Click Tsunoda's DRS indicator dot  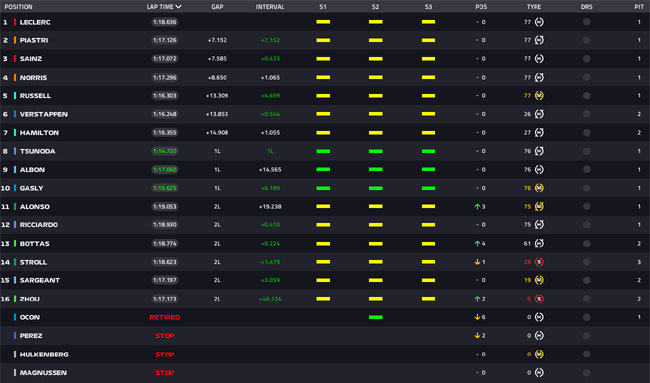[x=587, y=151]
